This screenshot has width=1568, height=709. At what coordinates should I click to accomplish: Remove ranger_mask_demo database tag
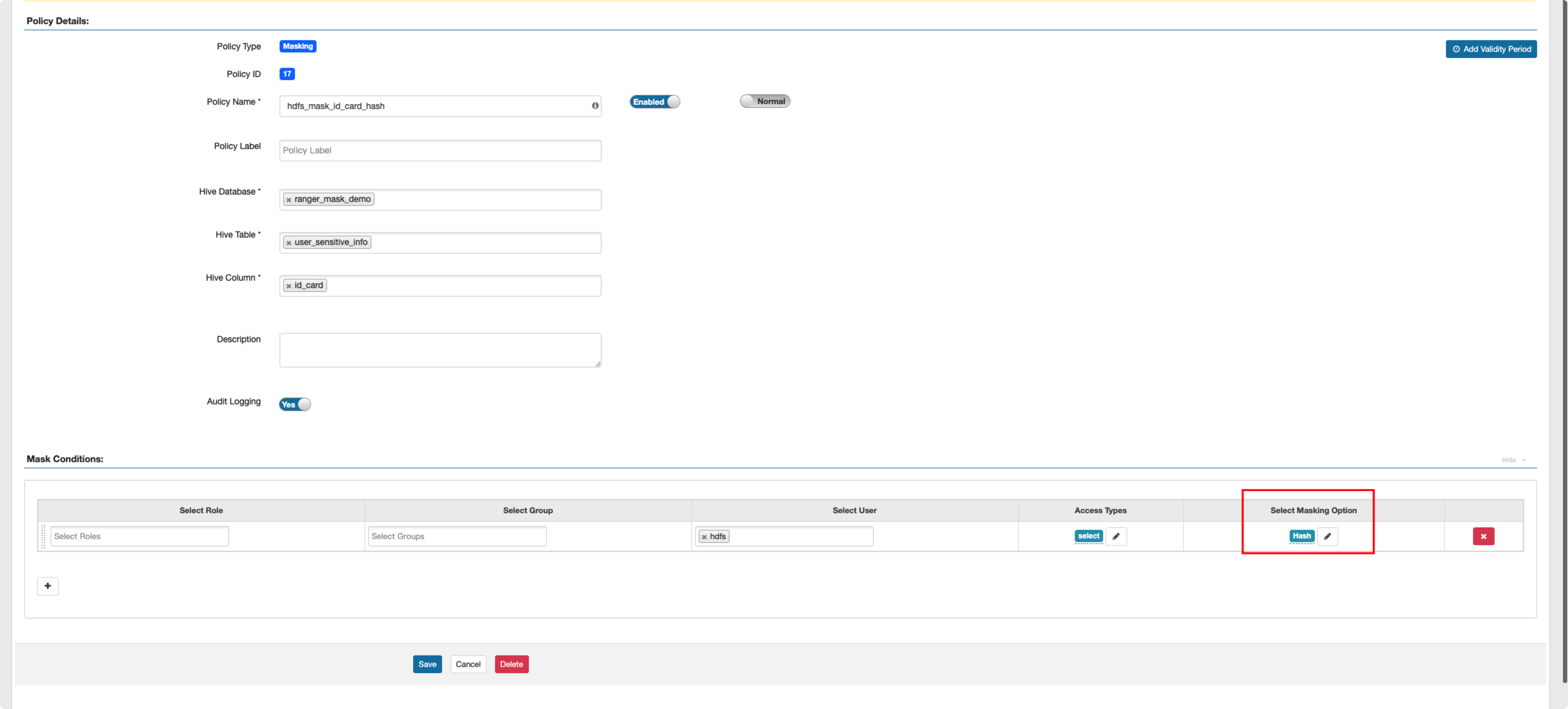pyautogui.click(x=289, y=200)
